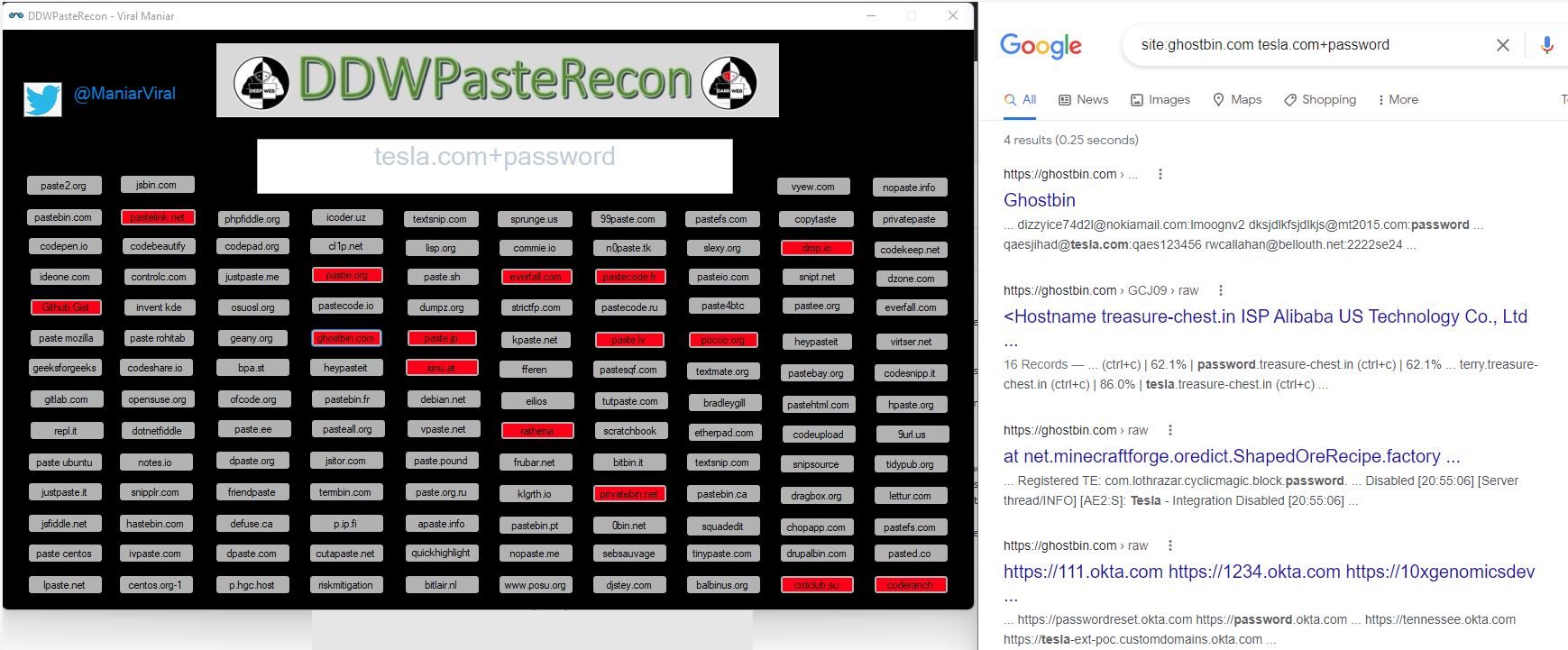Click the red pastie.org button
This screenshot has width=1568, height=650.
point(347,275)
